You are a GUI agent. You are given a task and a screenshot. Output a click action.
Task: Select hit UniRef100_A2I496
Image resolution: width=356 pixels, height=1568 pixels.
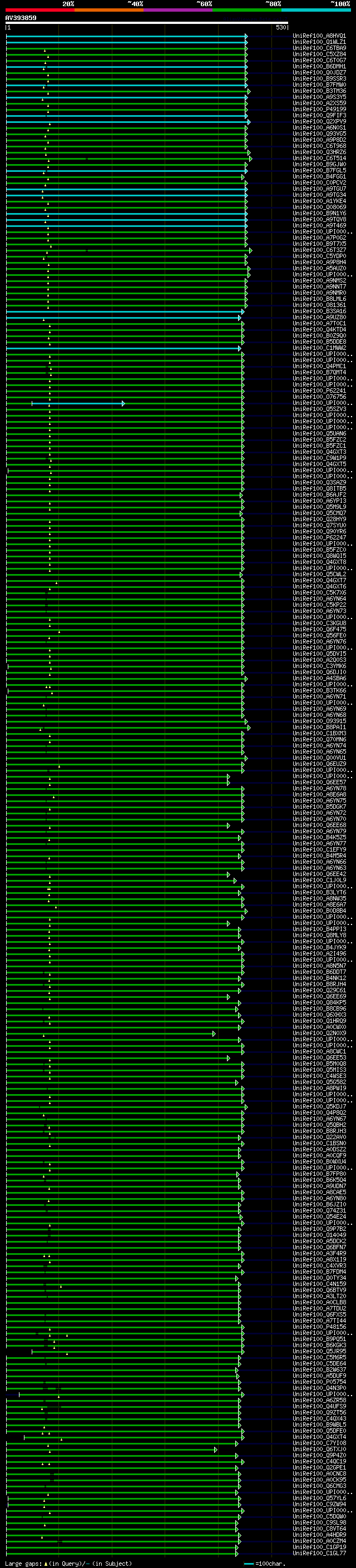point(319,954)
